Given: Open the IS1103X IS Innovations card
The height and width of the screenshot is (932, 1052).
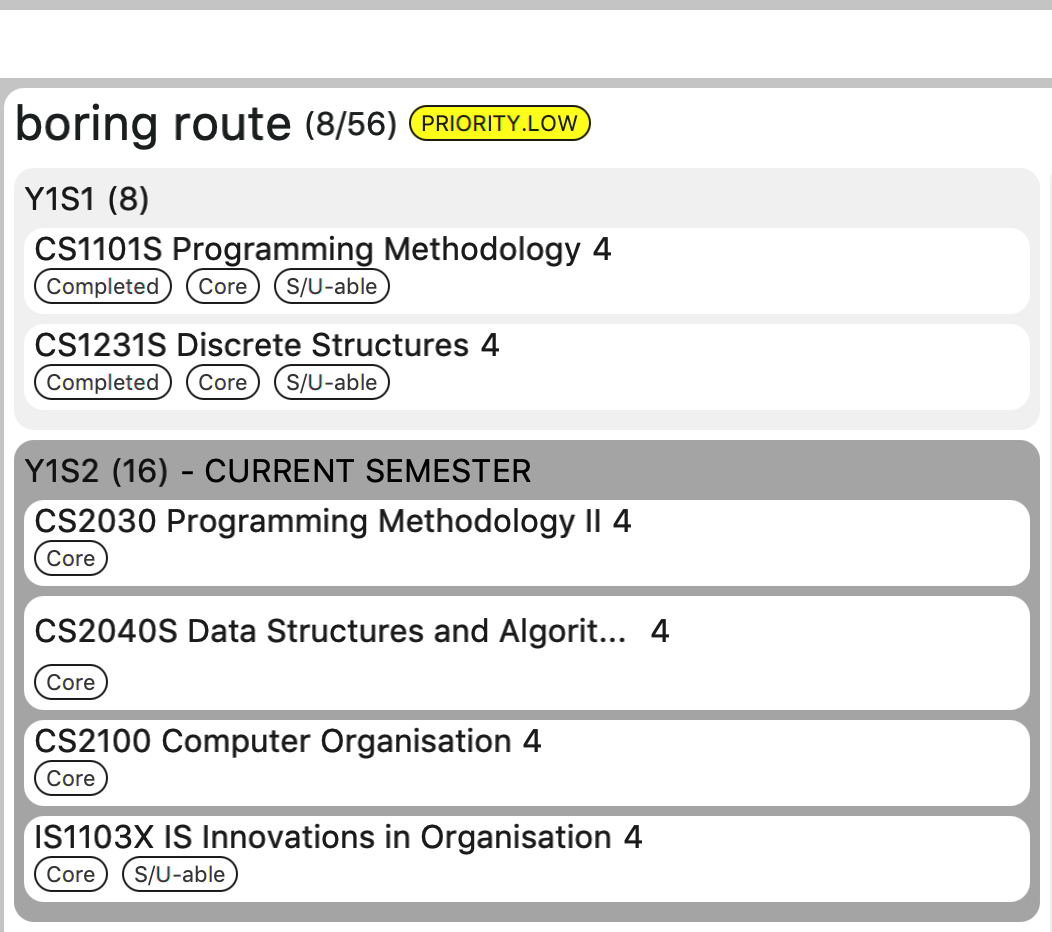Looking at the screenshot, I should pyautogui.click(x=527, y=859).
